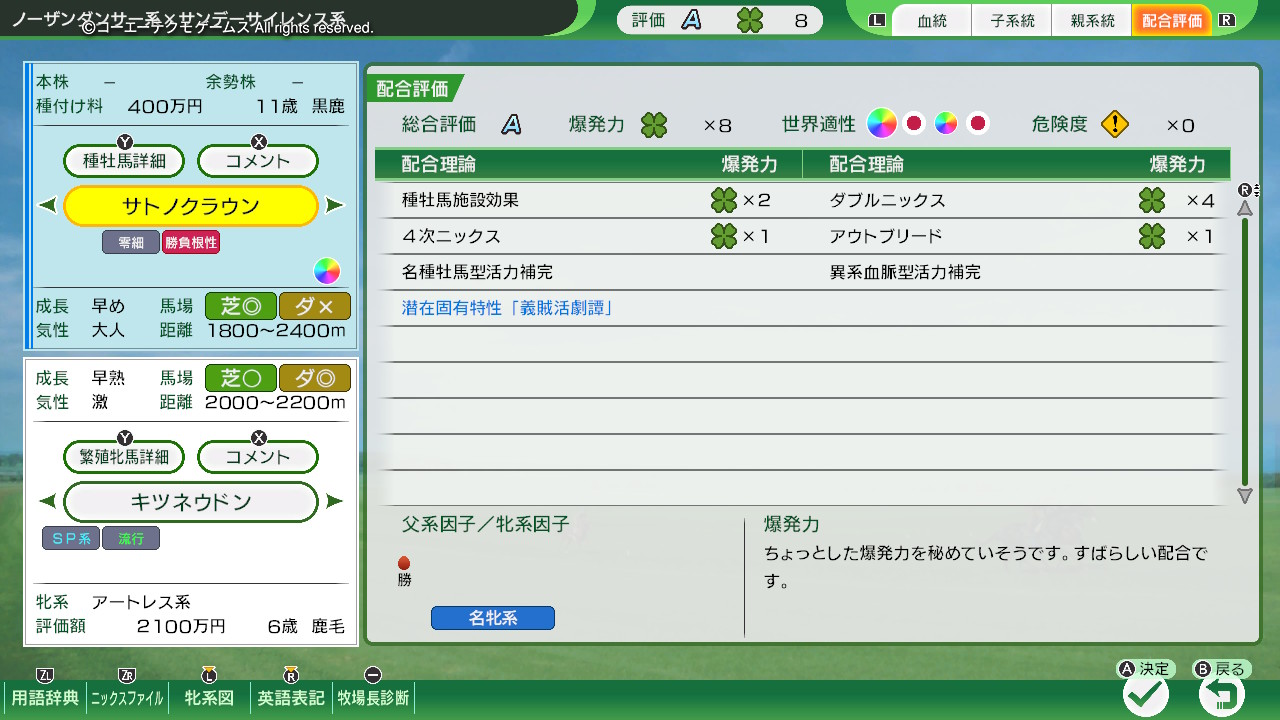Open the broodmare コメント button
Viewport: 1280px width, 720px height.
click(258, 457)
